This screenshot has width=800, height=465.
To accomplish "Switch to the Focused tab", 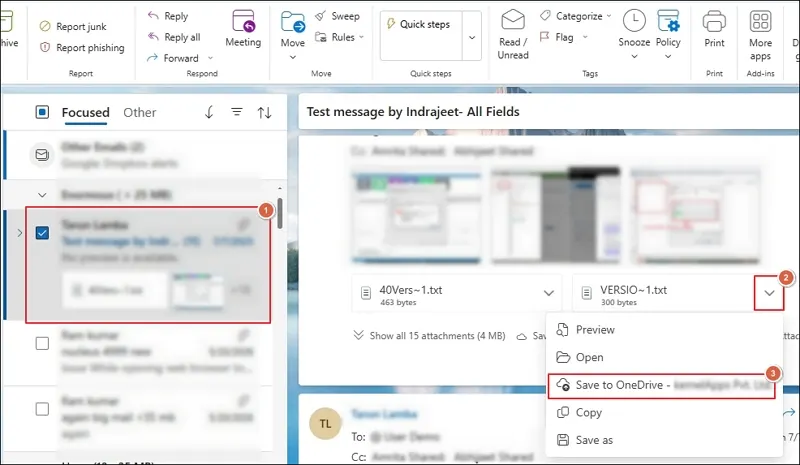I will (x=85, y=112).
